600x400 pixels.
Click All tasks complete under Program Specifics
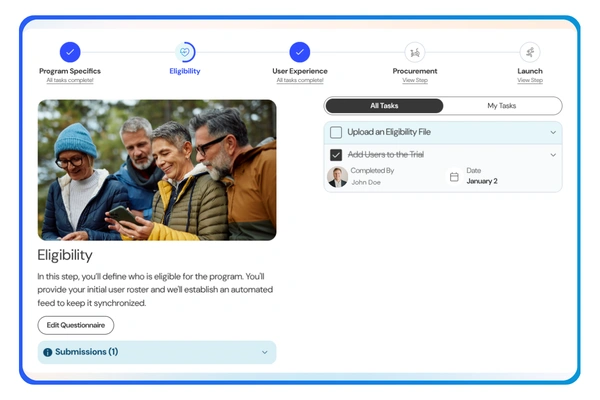point(70,80)
